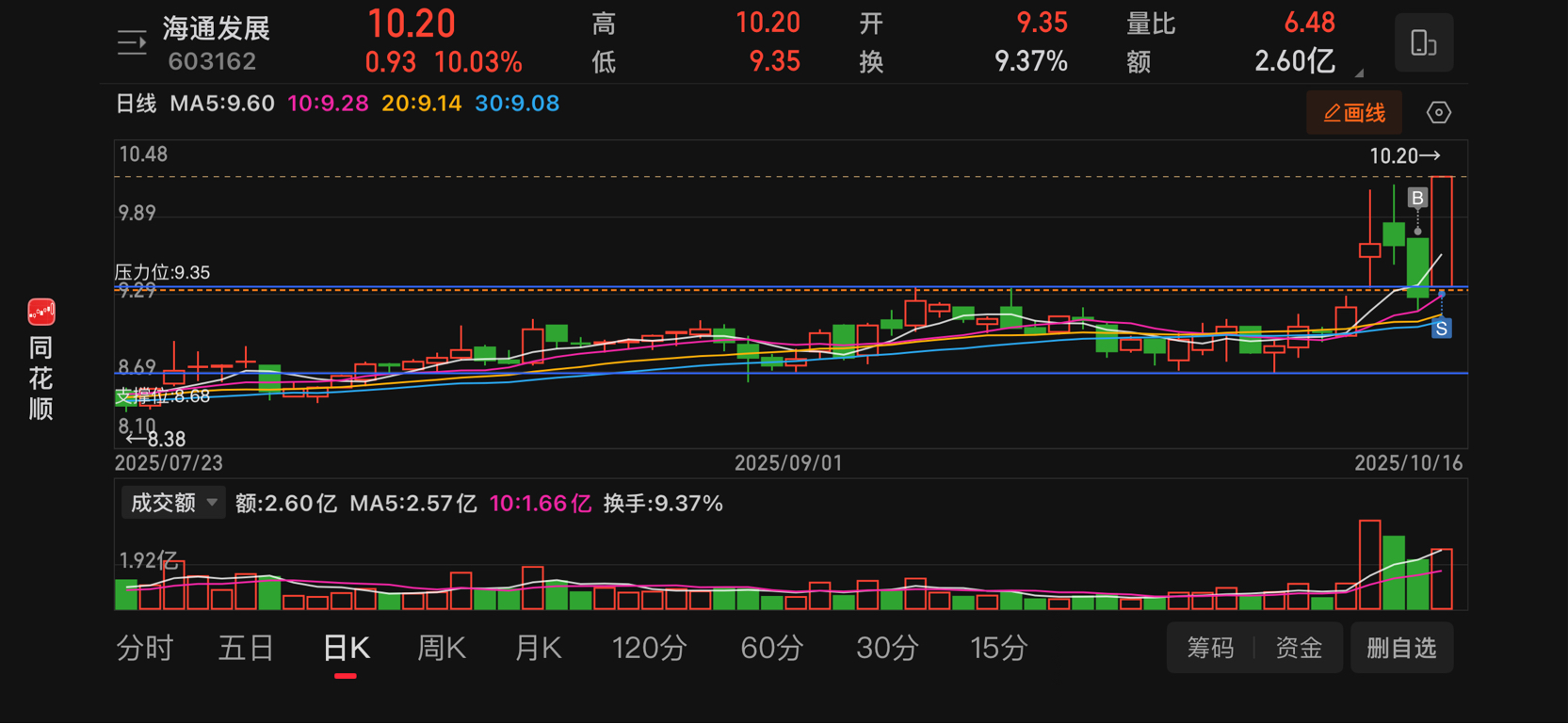Image resolution: width=1568 pixels, height=724 pixels.
Task: Tap the 换手:9.37% volume panel label
Action: (x=663, y=504)
